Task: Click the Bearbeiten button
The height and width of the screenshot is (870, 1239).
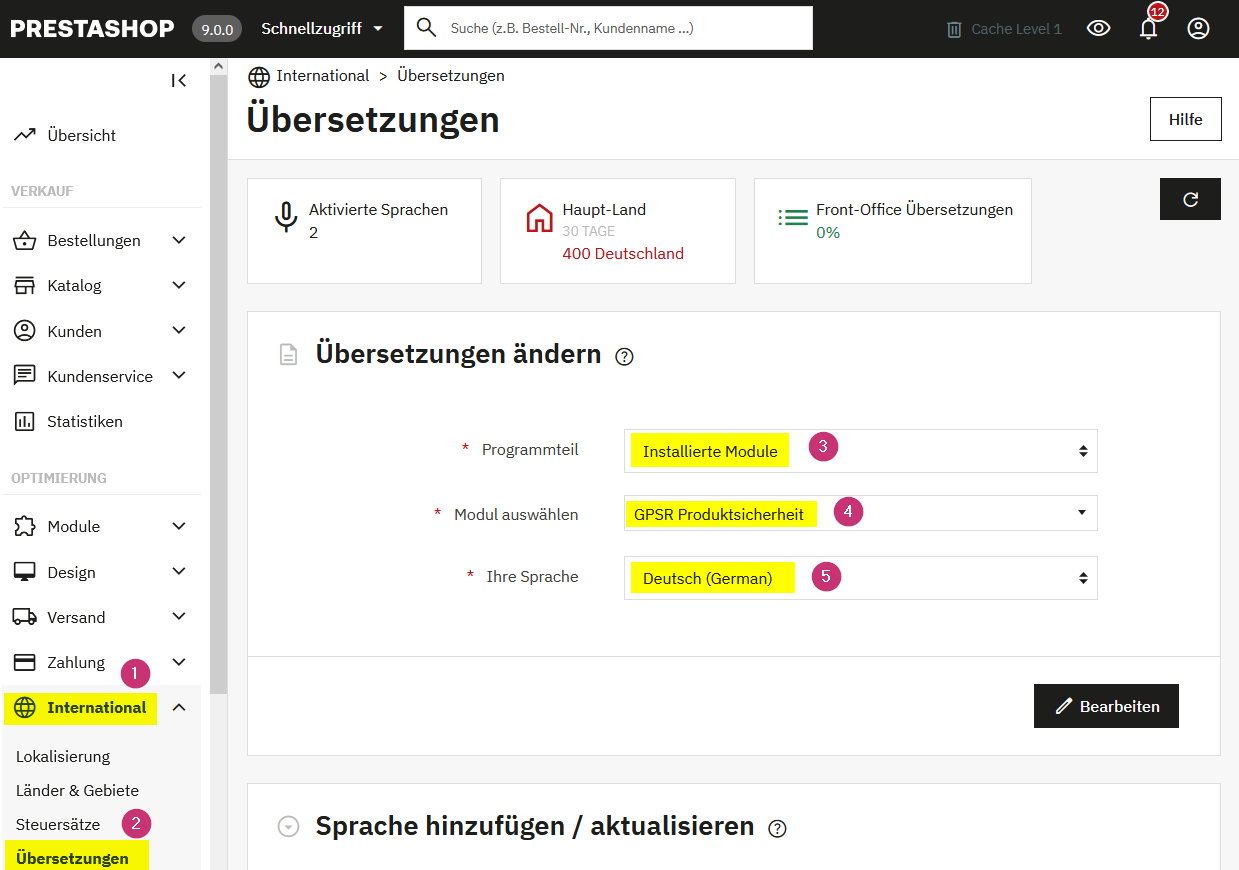Action: (1106, 706)
